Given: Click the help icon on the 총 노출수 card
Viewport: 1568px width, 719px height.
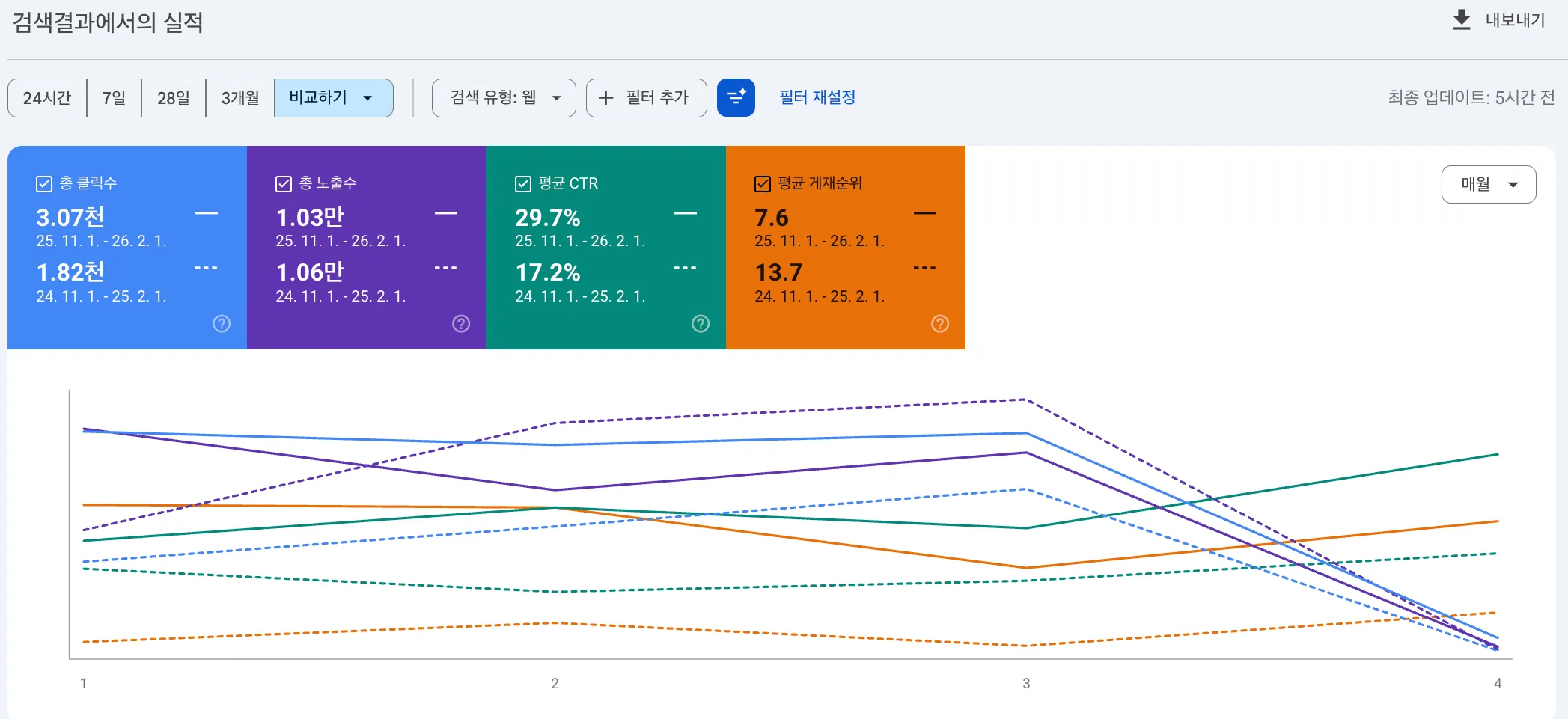Looking at the screenshot, I should click(460, 324).
